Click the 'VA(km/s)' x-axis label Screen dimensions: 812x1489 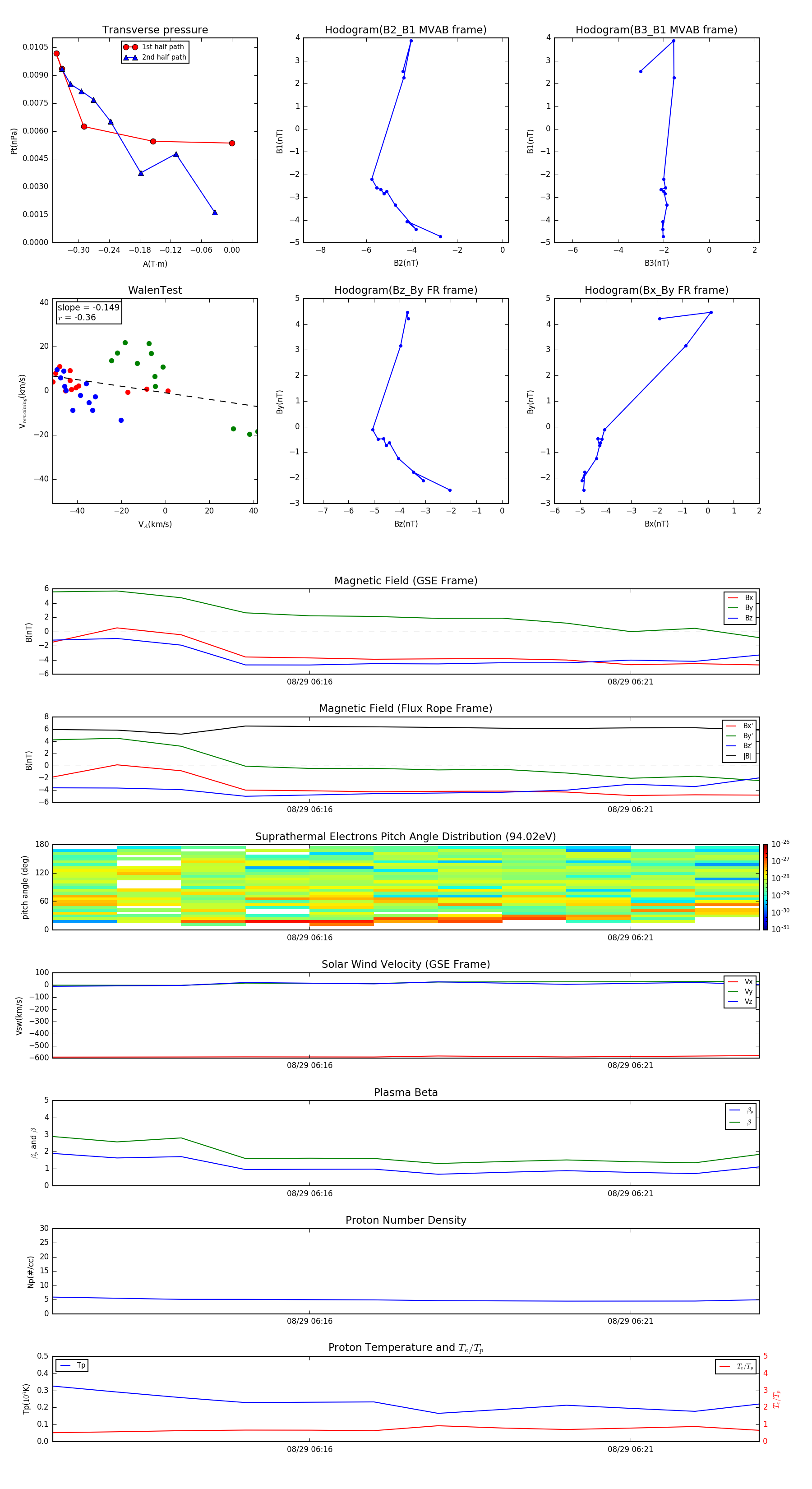155,525
